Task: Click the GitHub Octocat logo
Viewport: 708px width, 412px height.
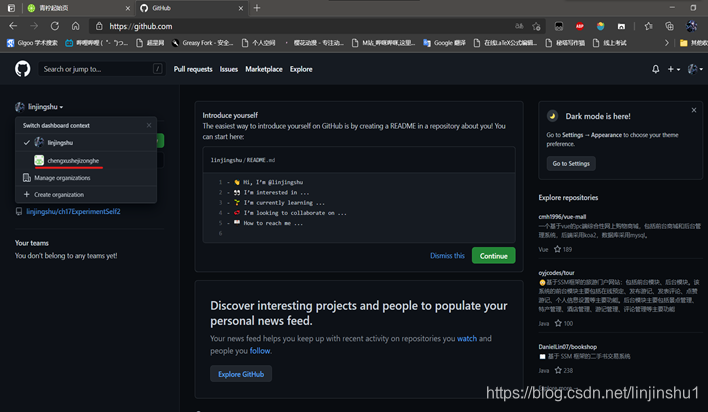Action: click(x=23, y=69)
